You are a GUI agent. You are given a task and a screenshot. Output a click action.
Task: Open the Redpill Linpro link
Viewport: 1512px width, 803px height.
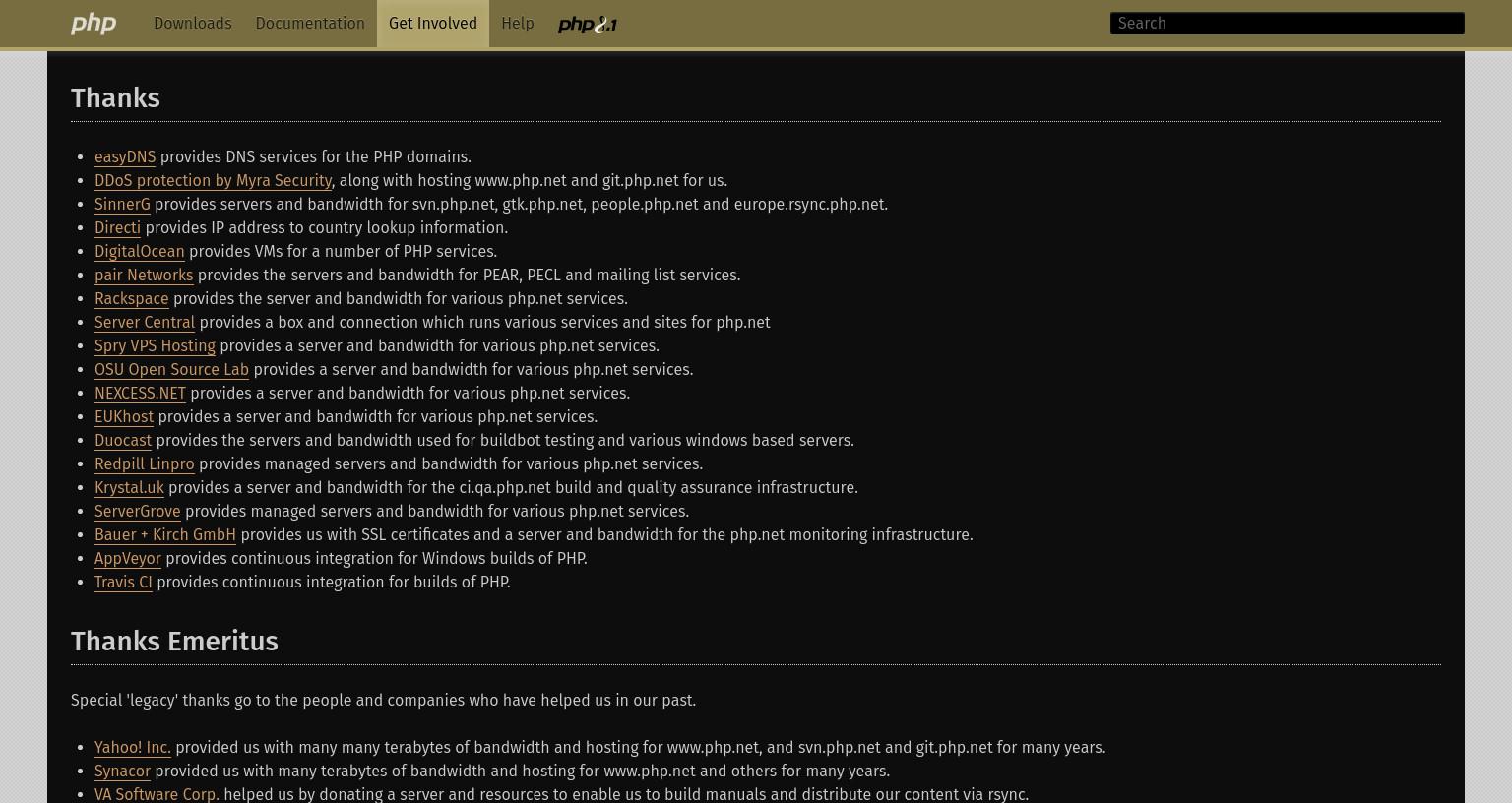[145, 464]
